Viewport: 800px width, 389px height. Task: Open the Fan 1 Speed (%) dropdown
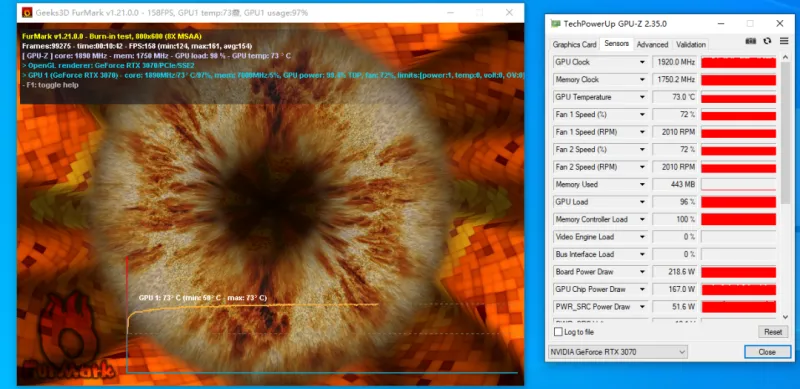pyautogui.click(x=642, y=114)
